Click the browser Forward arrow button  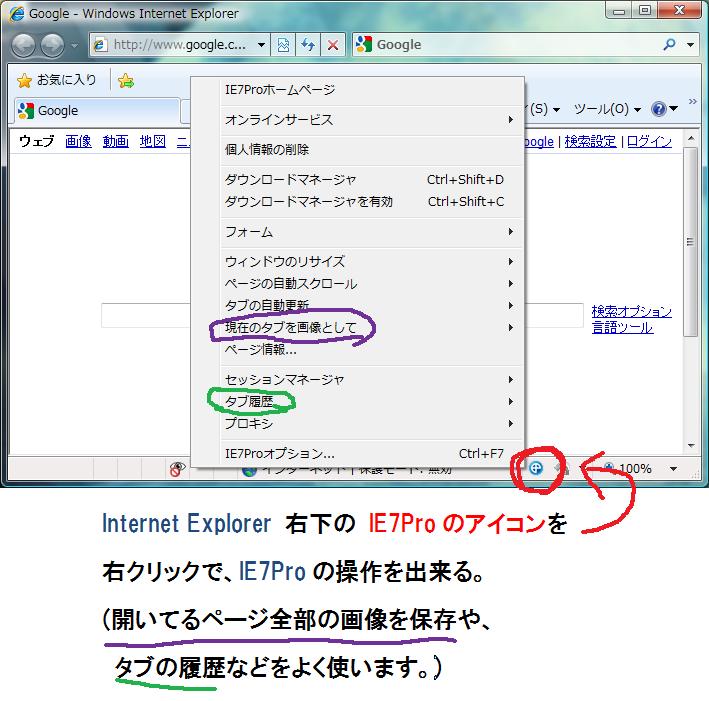[x=52, y=45]
